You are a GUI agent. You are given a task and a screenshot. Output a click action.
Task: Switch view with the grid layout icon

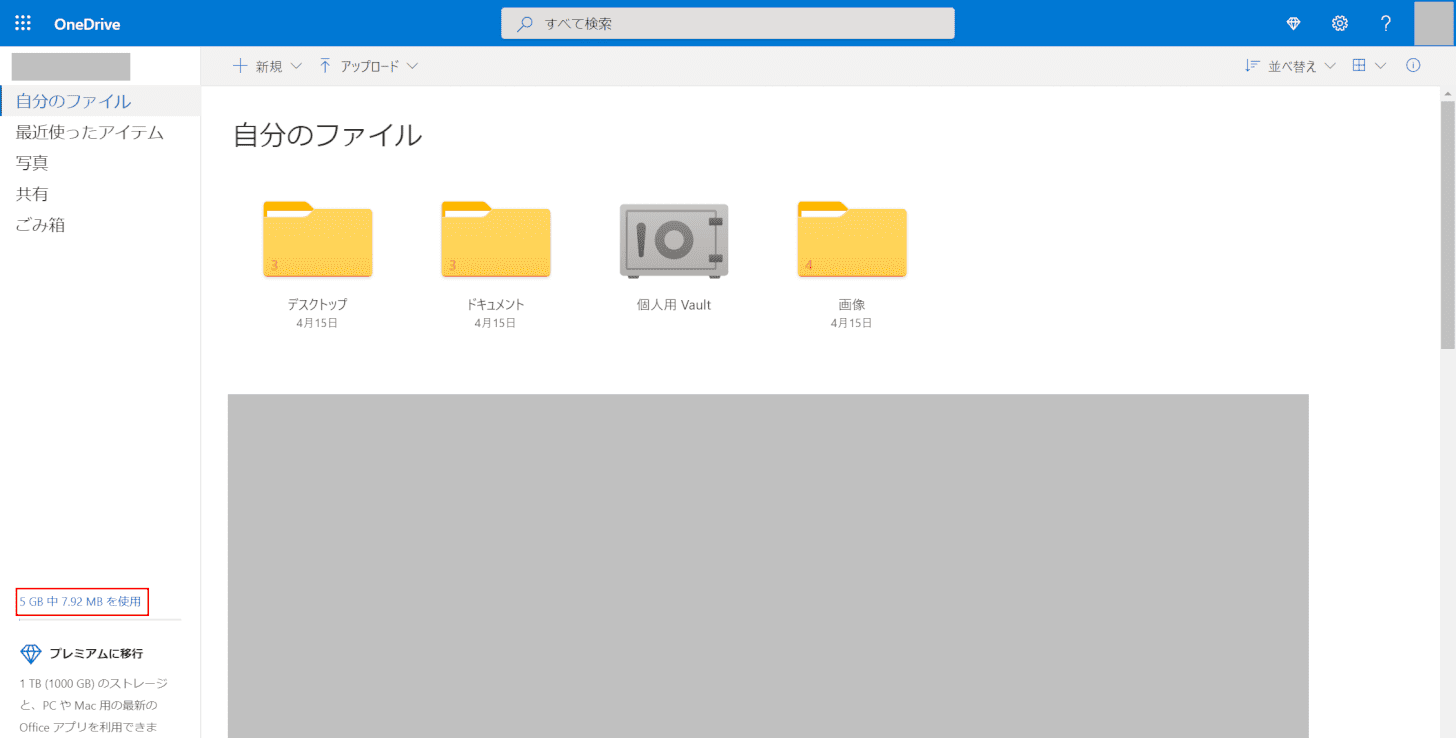pos(1359,66)
